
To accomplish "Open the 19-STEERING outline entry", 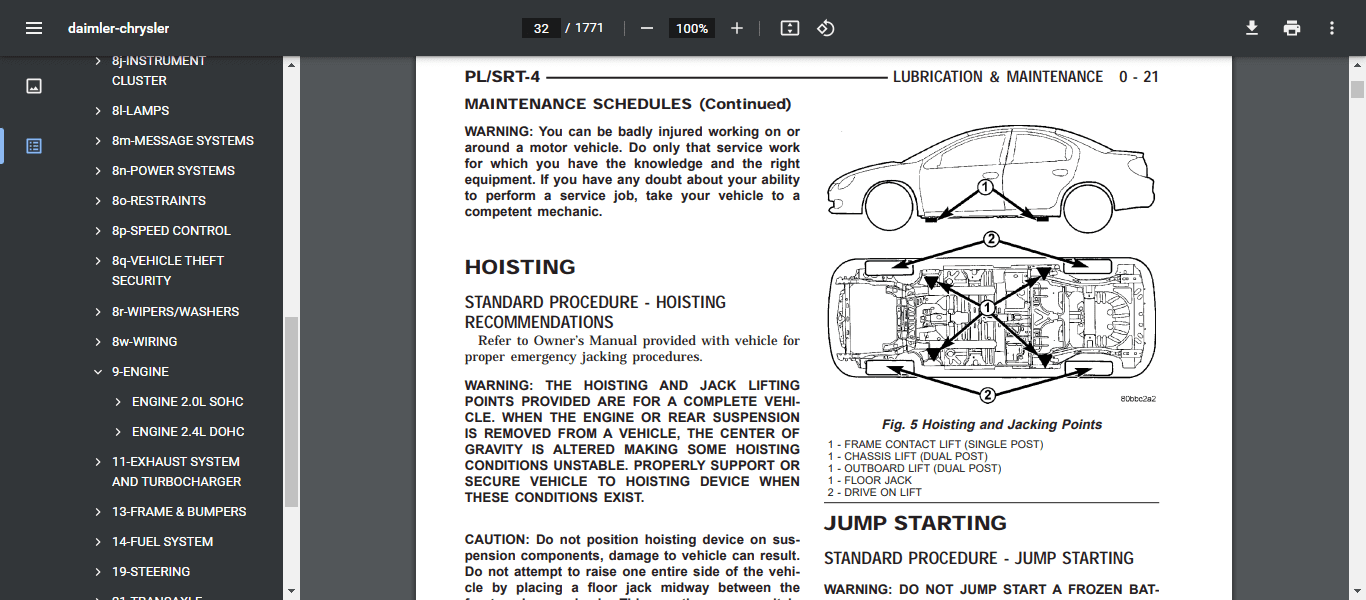I will pyautogui.click(x=151, y=572).
